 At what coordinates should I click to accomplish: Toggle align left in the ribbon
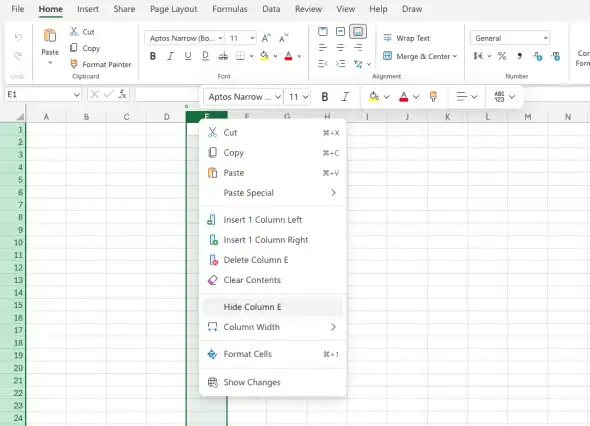(322, 47)
